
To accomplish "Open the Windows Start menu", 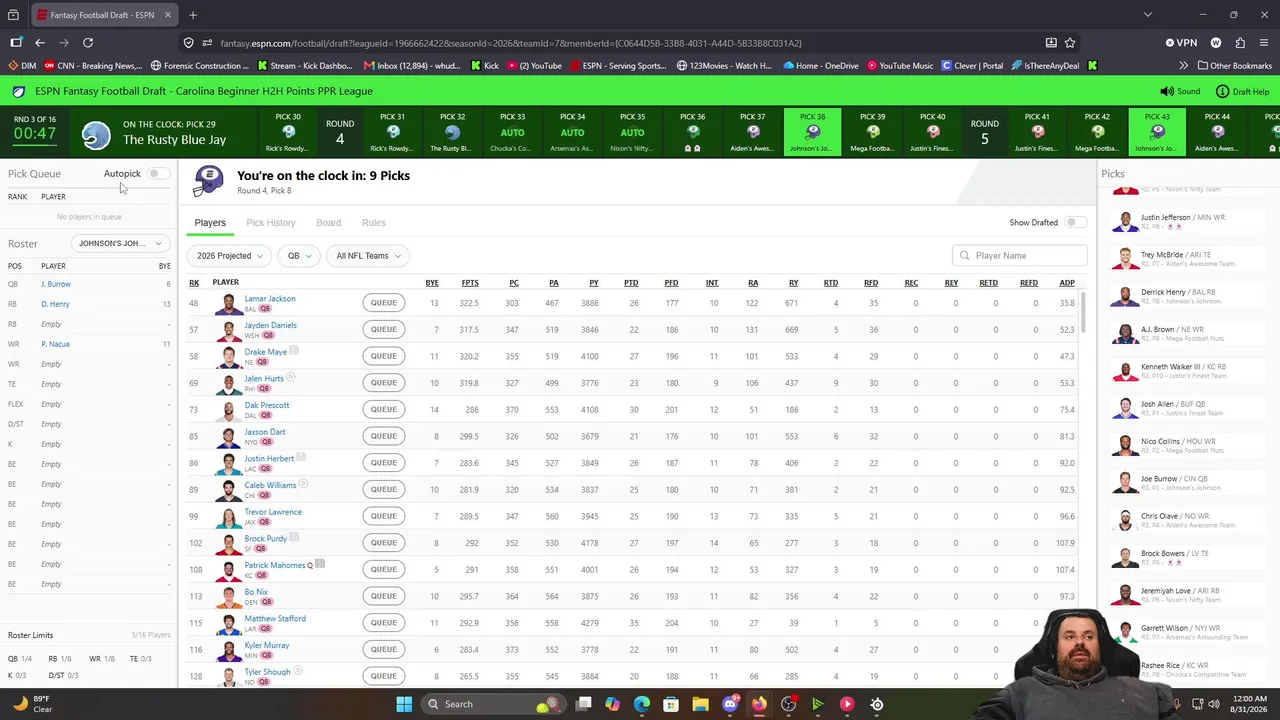I will tap(404, 704).
